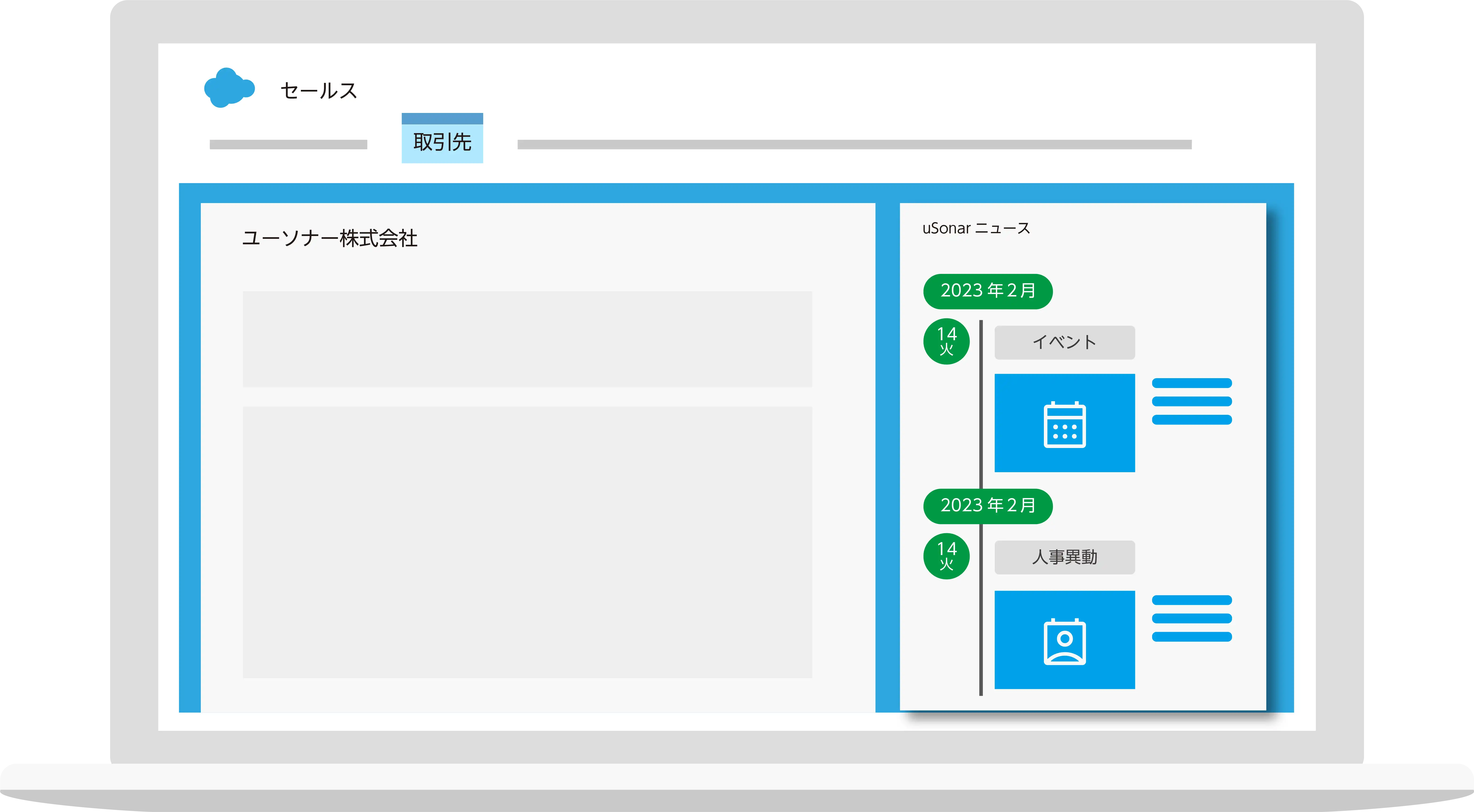Click the first 2023年2月 month badge
This screenshot has height=812, width=1474.
(988, 291)
